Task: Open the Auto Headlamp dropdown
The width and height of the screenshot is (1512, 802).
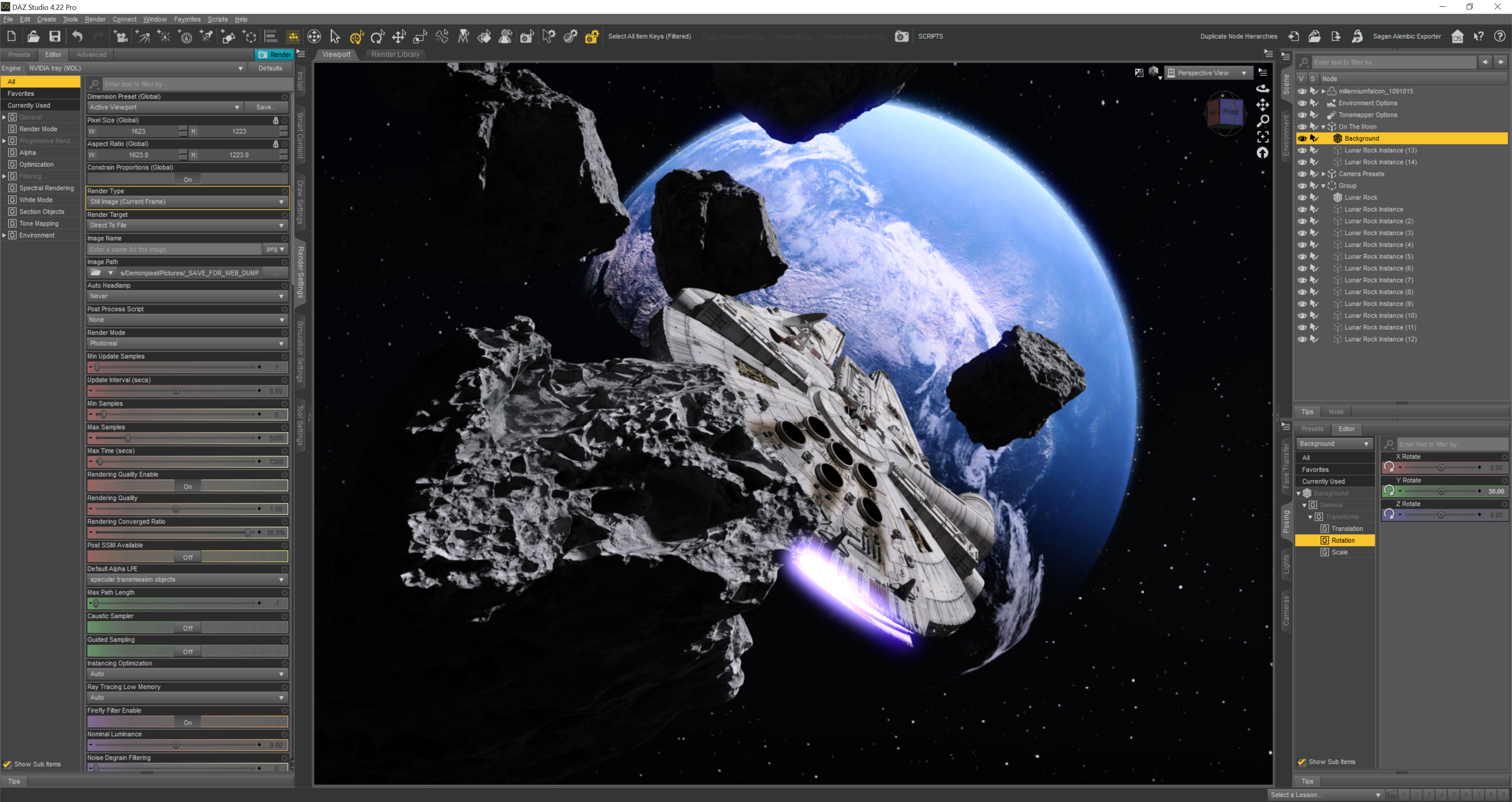Action: [187, 296]
